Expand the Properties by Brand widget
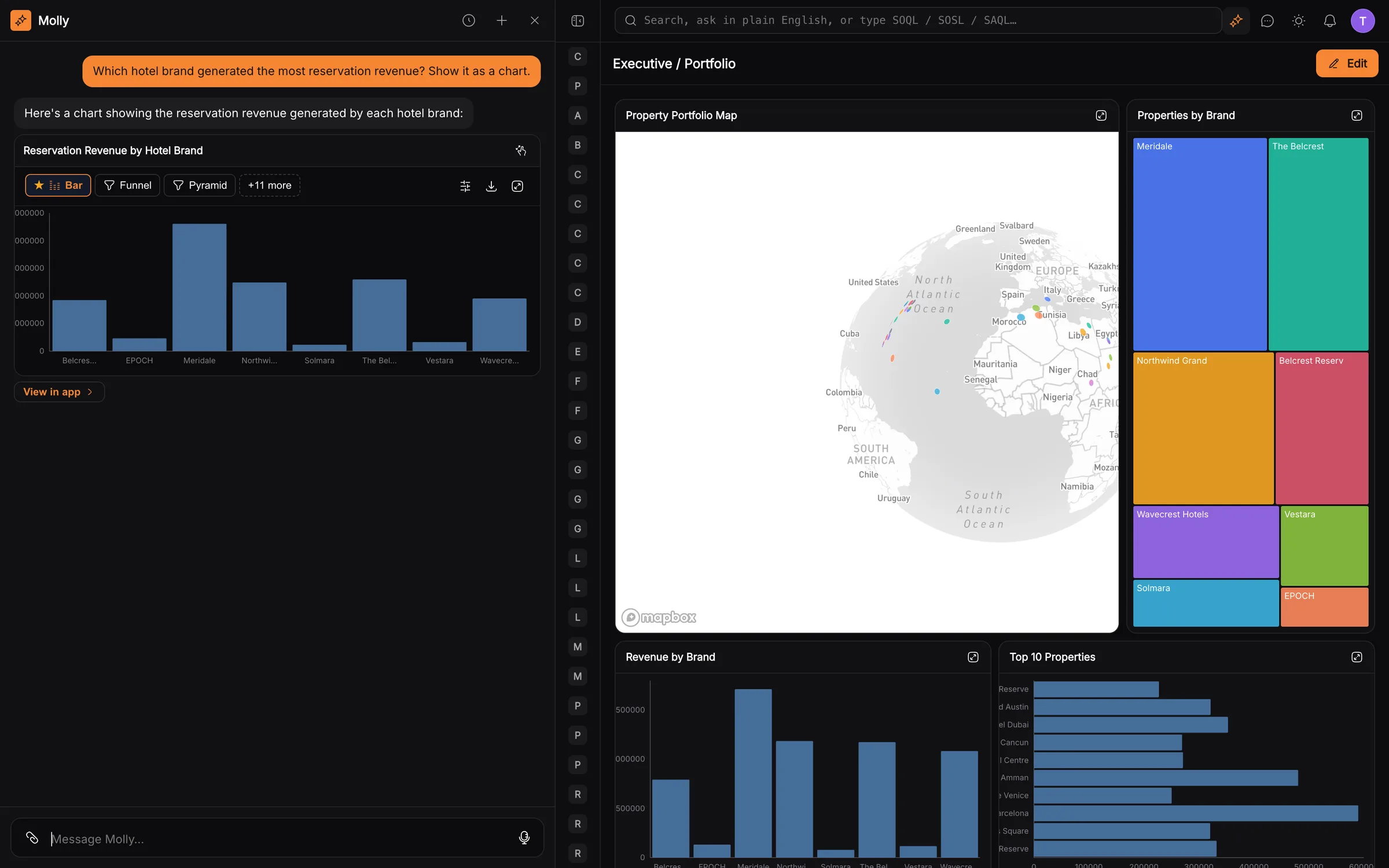 [1357, 116]
